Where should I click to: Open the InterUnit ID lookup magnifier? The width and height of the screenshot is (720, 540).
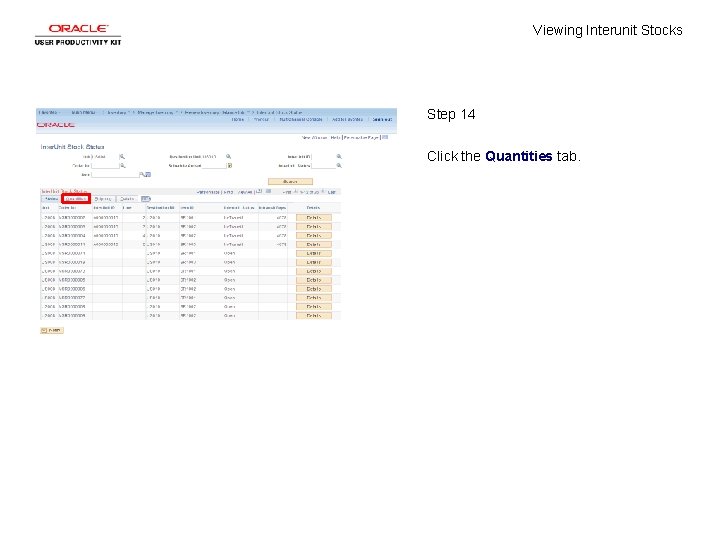[x=339, y=157]
